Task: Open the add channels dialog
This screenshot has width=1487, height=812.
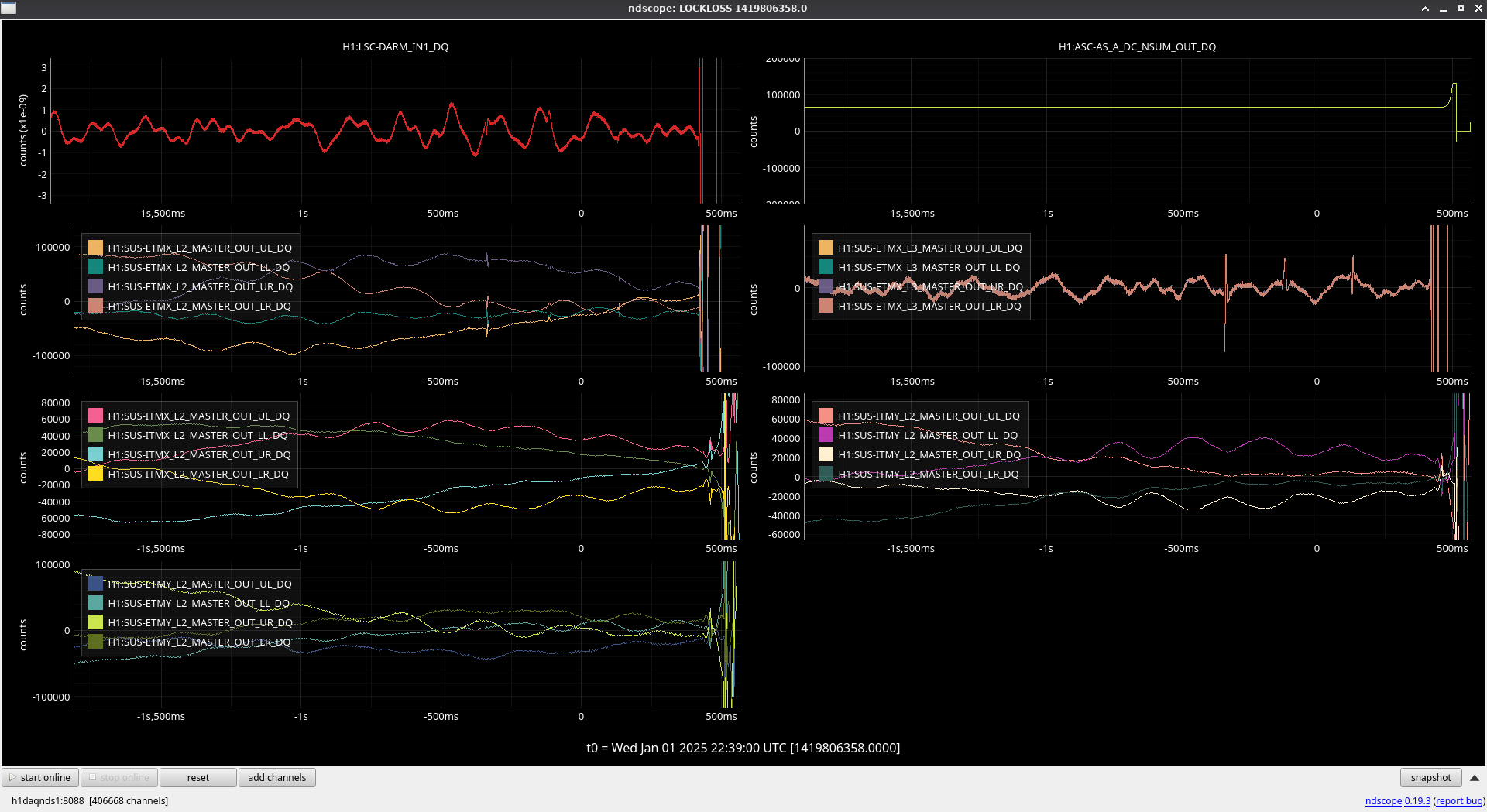Action: (x=277, y=777)
